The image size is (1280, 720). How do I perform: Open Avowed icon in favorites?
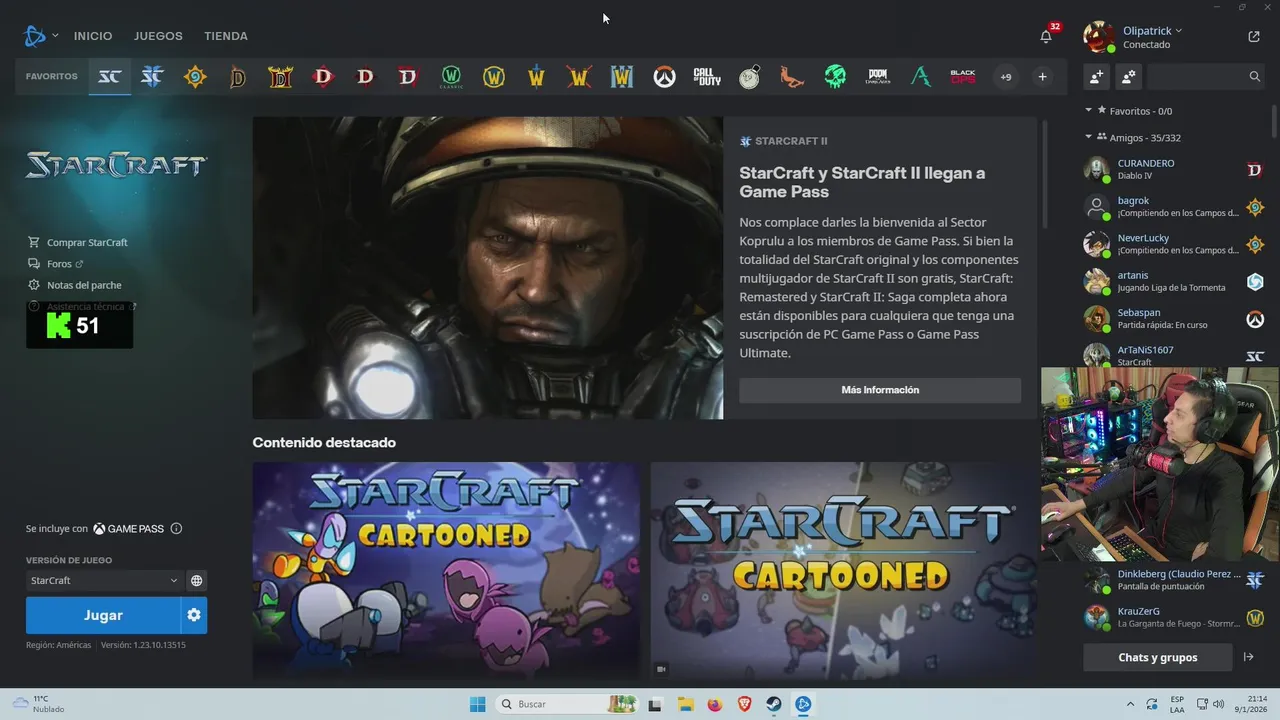coord(920,77)
